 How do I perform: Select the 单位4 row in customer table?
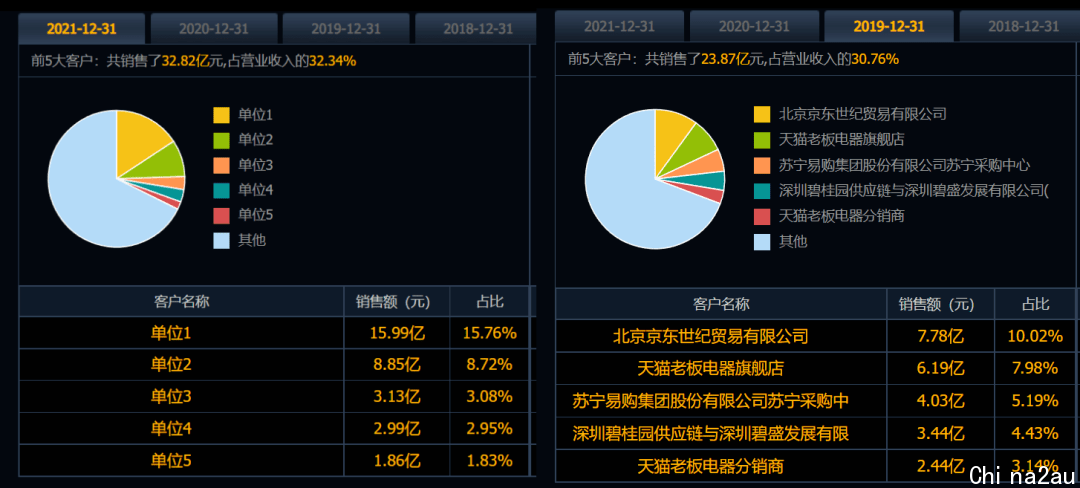coord(274,428)
